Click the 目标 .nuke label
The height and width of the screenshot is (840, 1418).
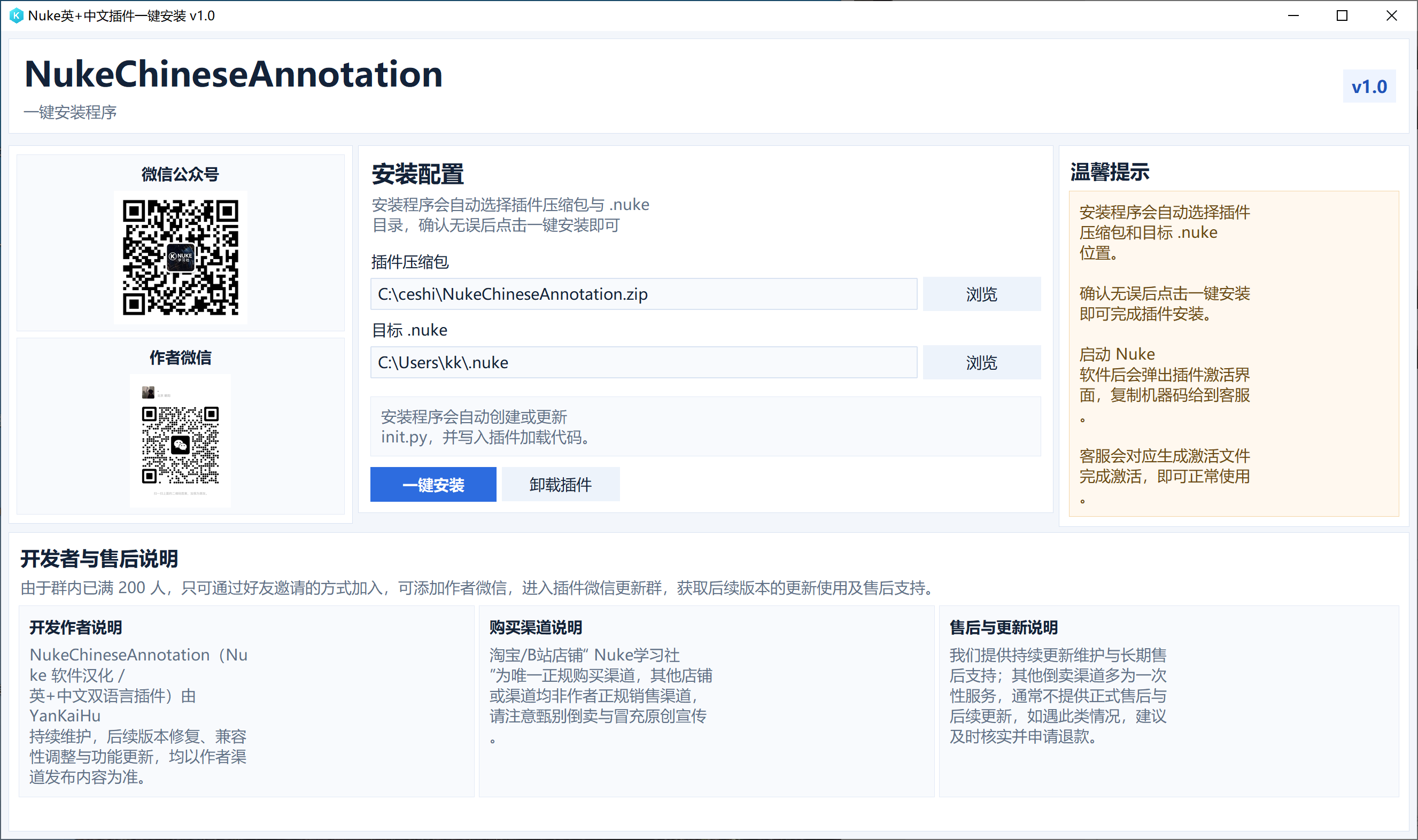[x=409, y=330]
